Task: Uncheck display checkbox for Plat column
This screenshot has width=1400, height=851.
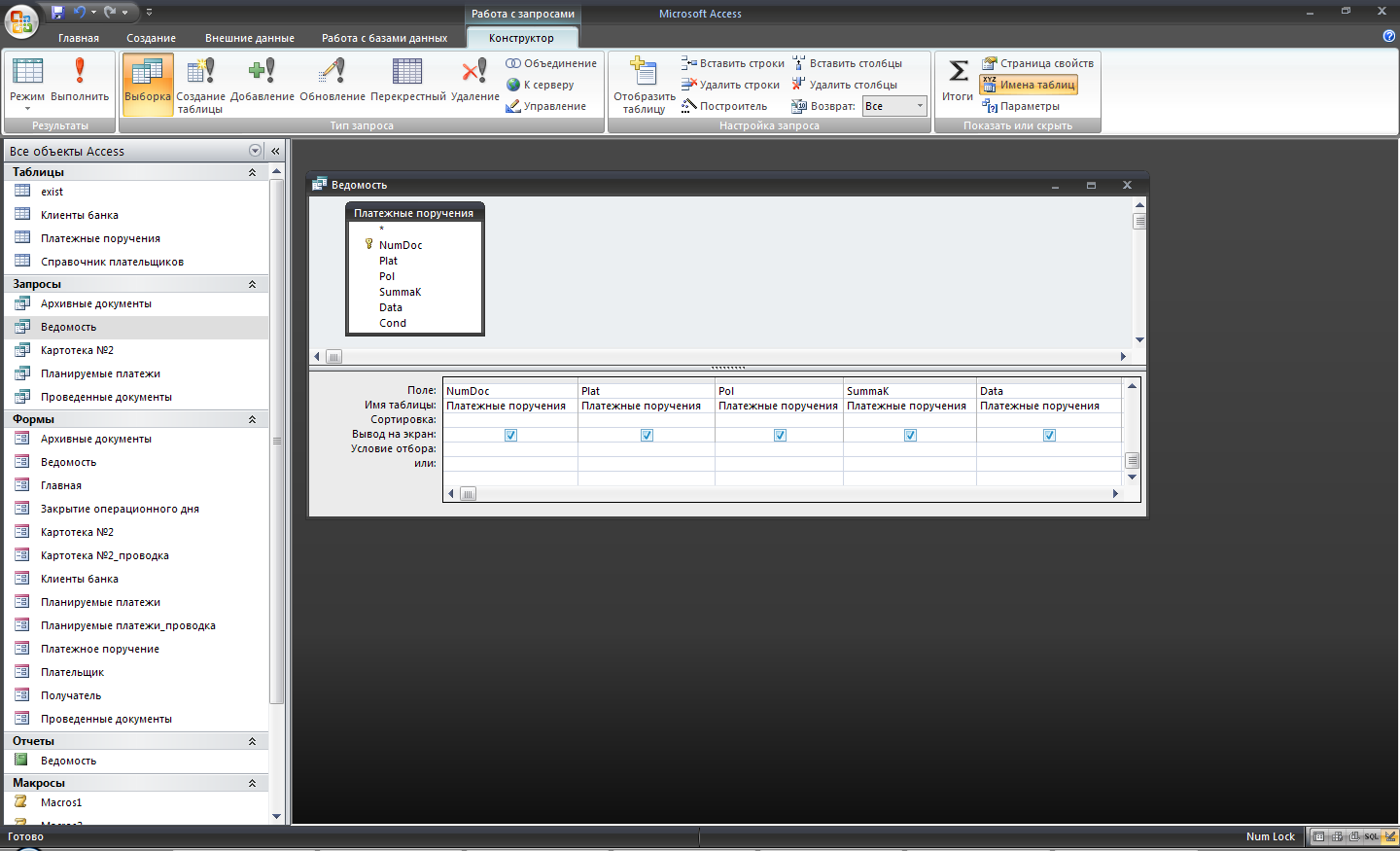Action: click(647, 435)
